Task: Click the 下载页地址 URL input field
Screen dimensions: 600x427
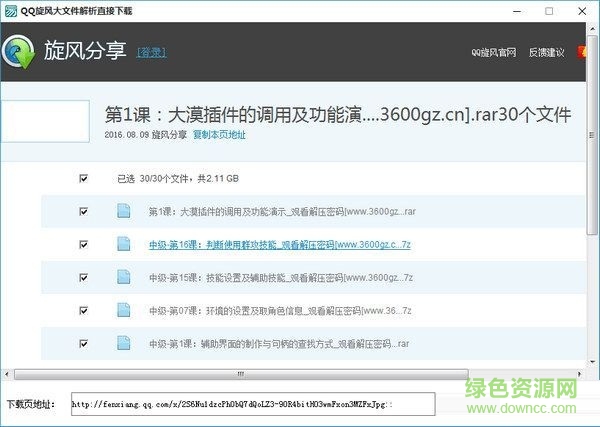Action: (x=253, y=404)
